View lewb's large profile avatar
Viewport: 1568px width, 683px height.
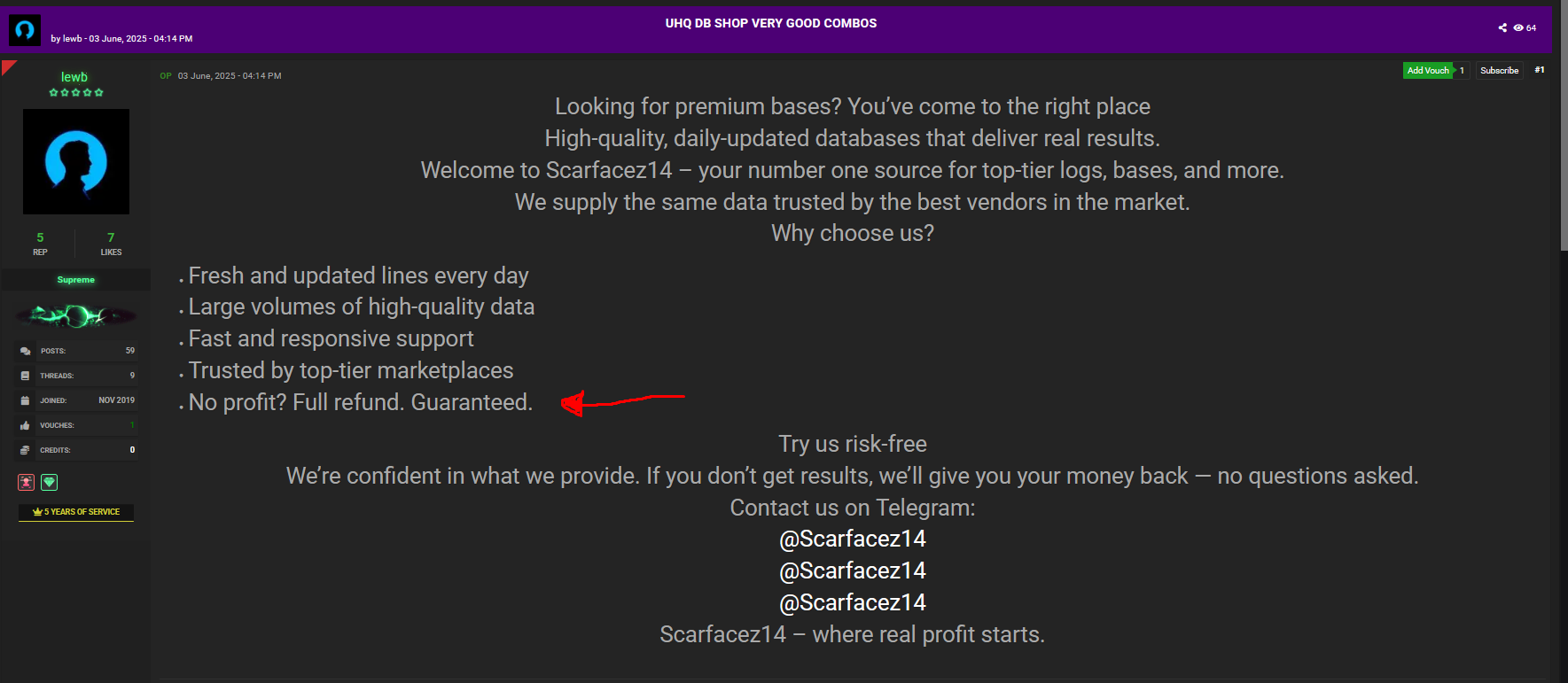76,161
